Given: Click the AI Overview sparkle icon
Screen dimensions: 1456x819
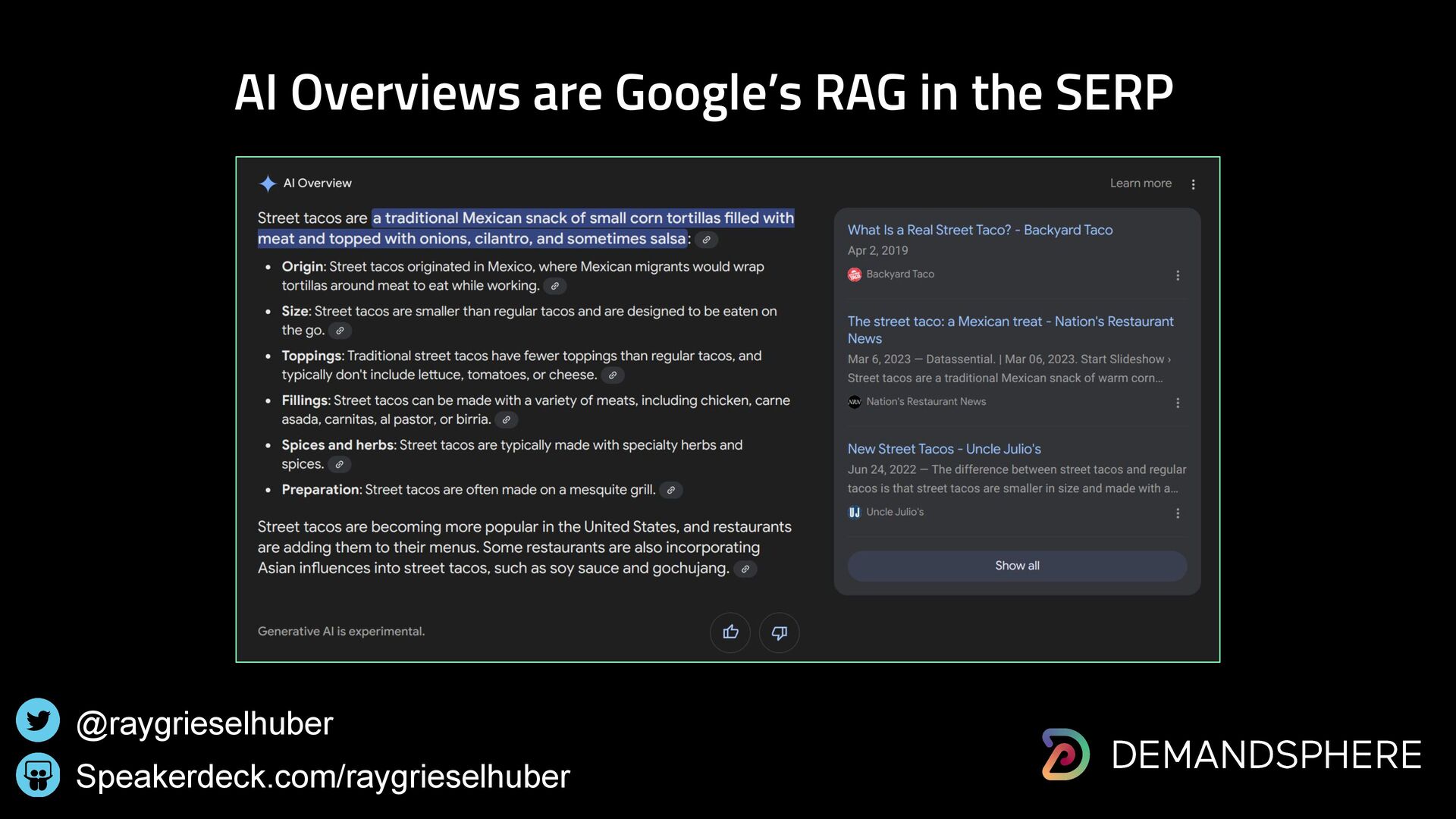Looking at the screenshot, I should [x=268, y=184].
